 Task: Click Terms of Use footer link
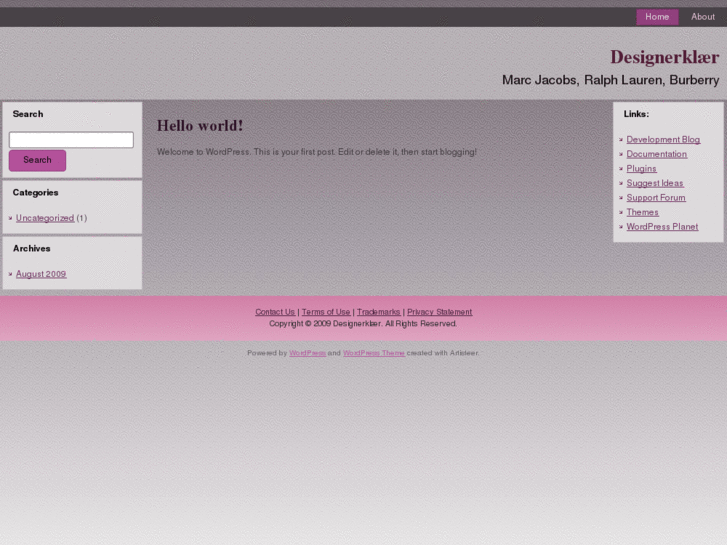click(326, 312)
